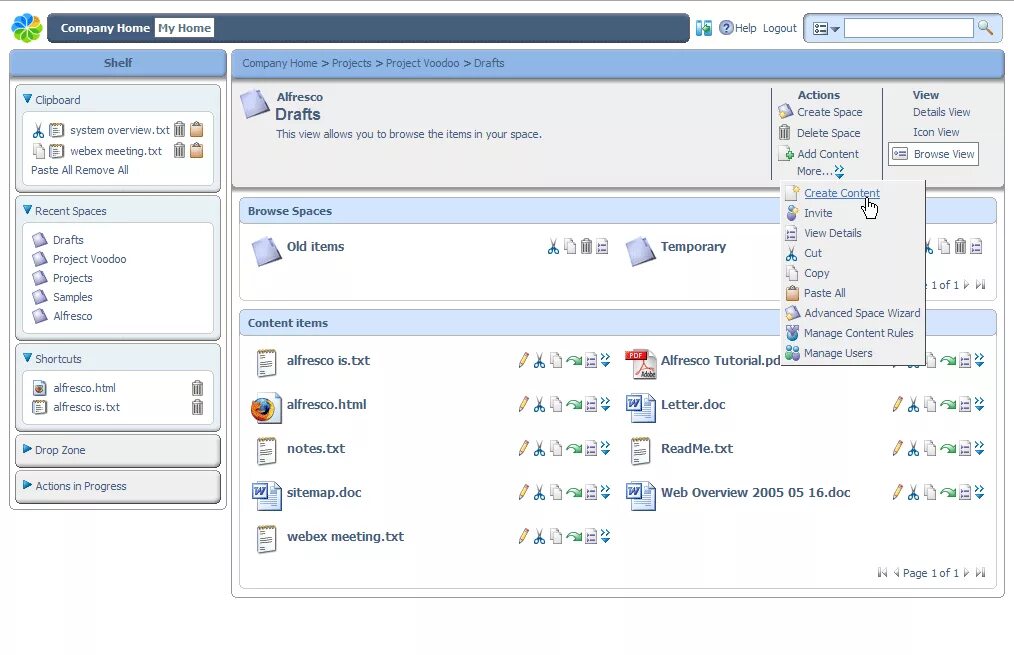Open Manage Content Rules

858,333
